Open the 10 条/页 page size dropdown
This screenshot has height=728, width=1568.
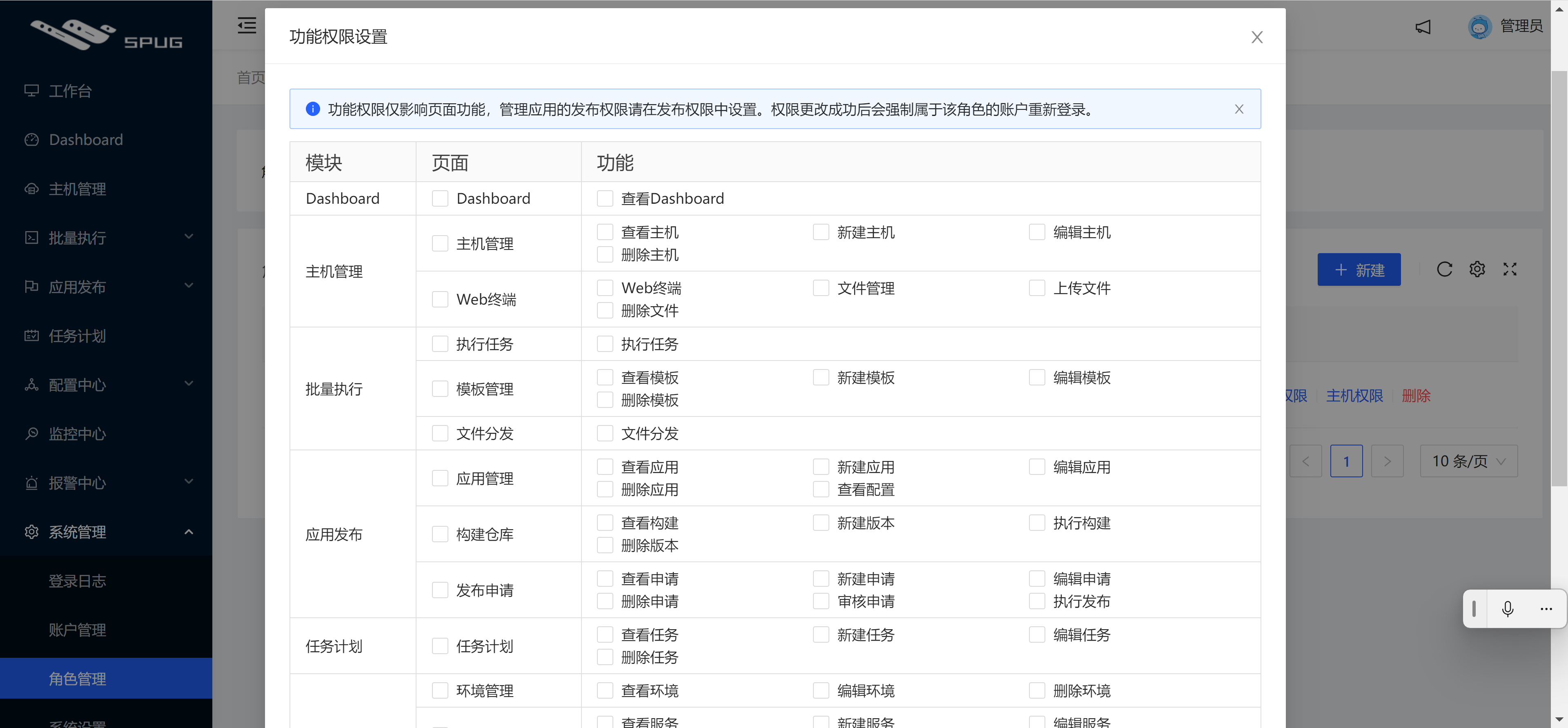[1468, 461]
